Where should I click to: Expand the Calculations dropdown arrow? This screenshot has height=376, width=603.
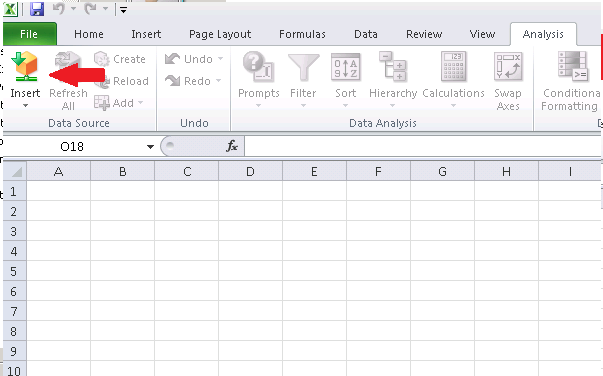click(453, 105)
